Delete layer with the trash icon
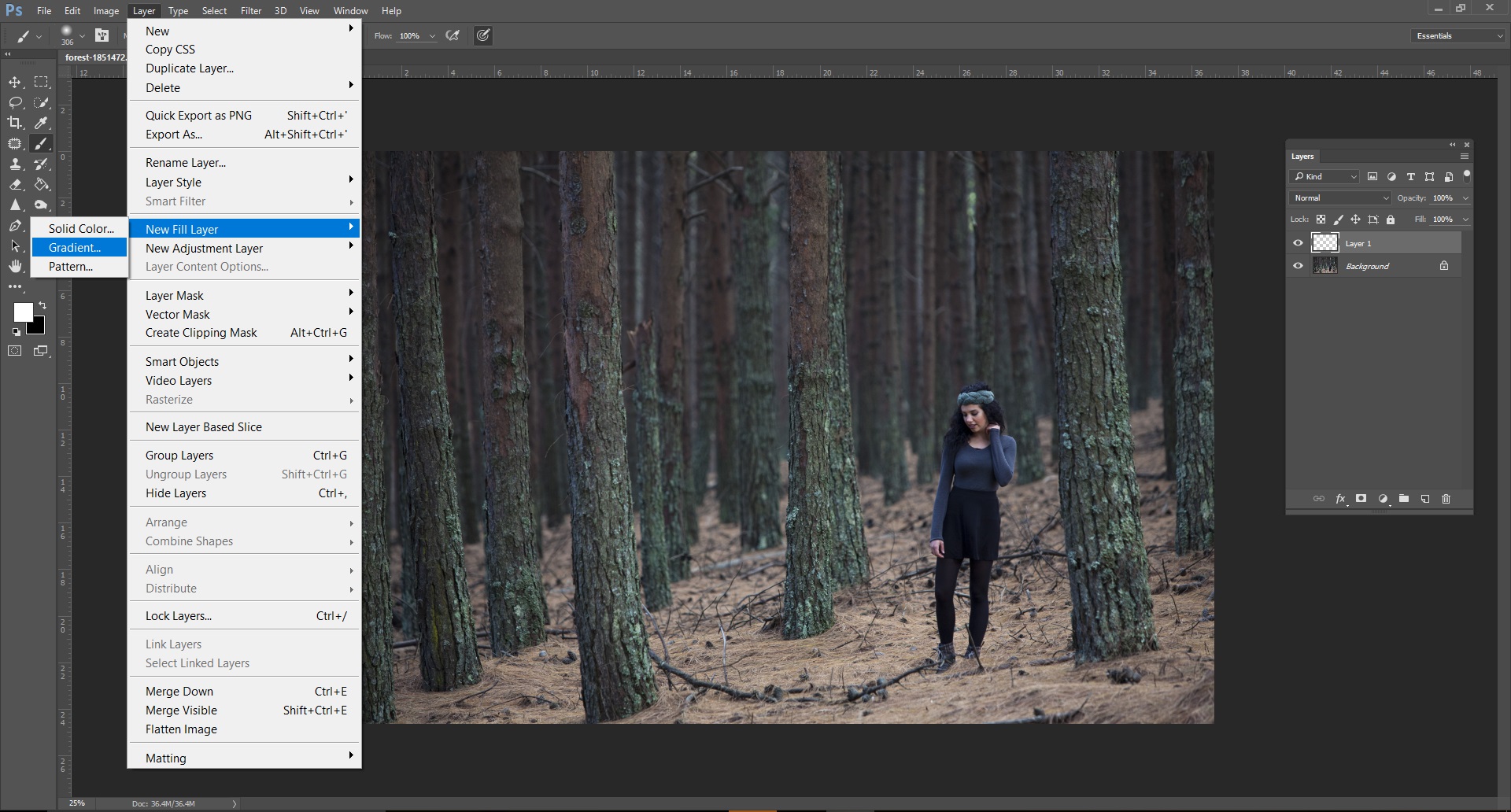Image resolution: width=1511 pixels, height=812 pixels. point(1446,499)
